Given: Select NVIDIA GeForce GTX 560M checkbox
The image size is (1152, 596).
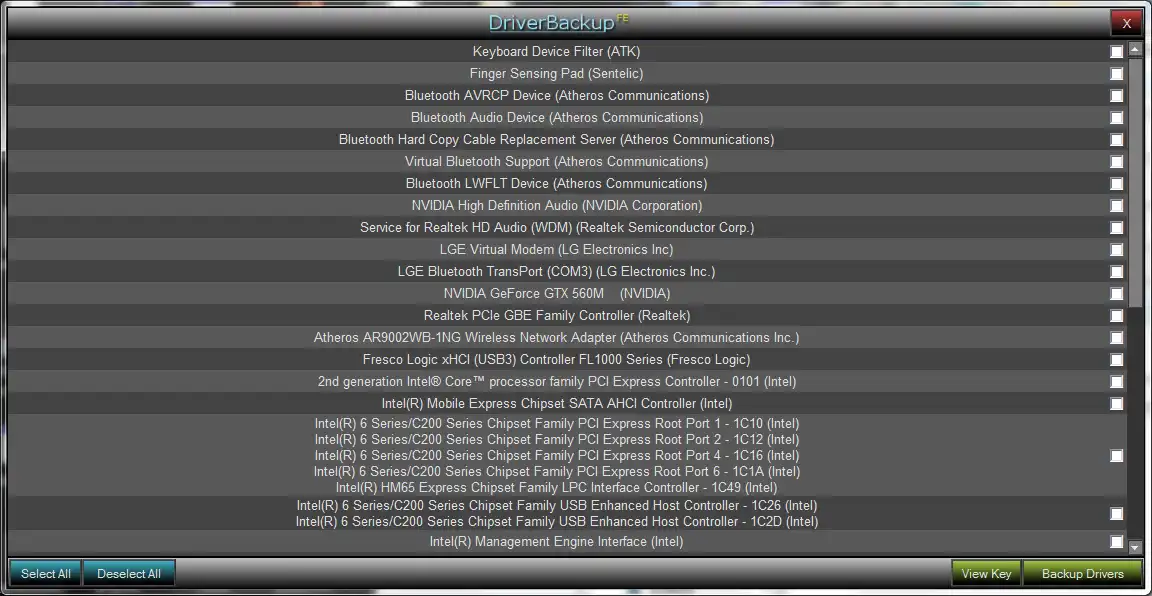Looking at the screenshot, I should (x=1117, y=294).
